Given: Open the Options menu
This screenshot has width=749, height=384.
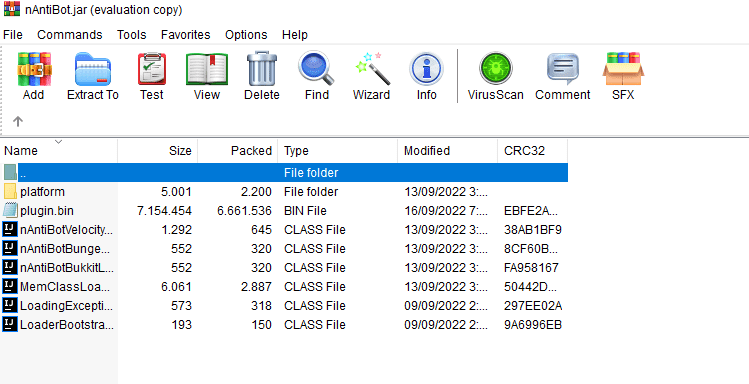Looking at the screenshot, I should point(246,35).
